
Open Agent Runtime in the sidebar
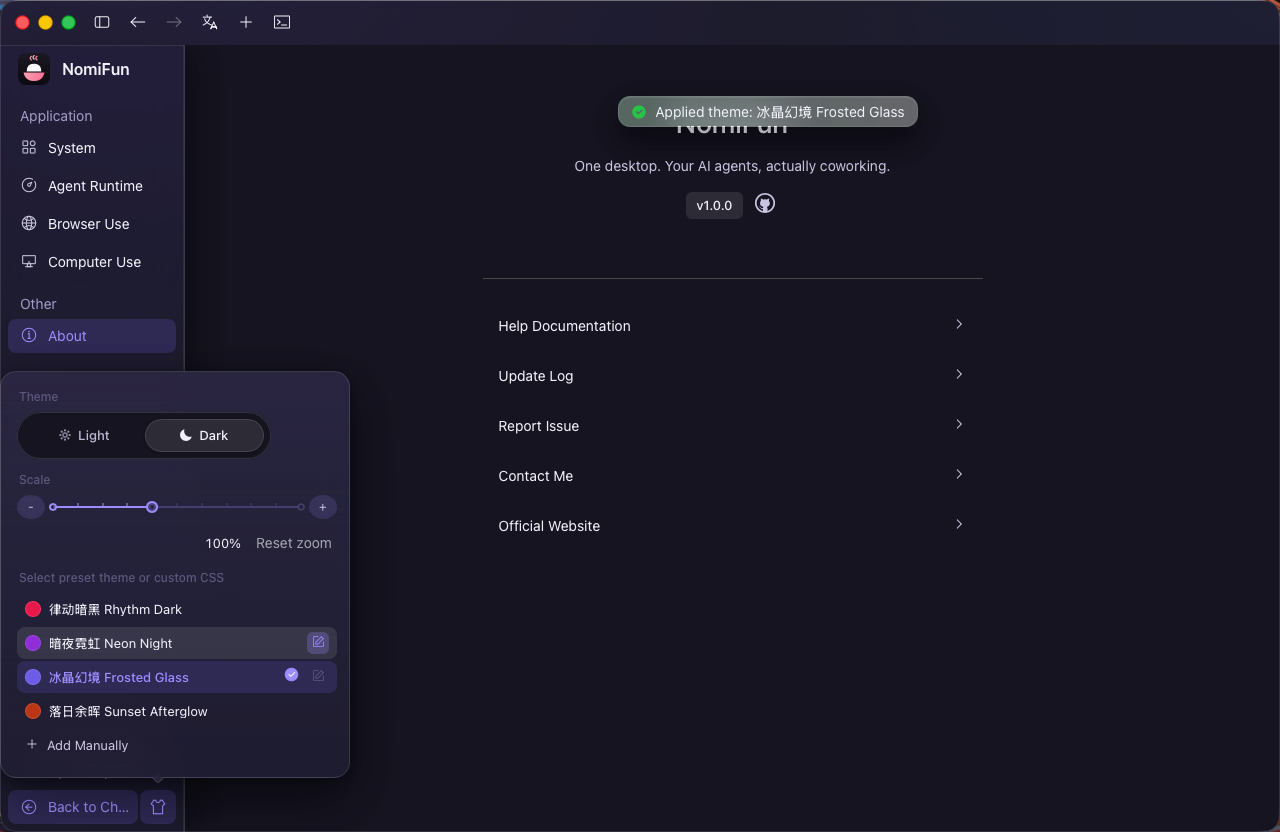[92, 186]
